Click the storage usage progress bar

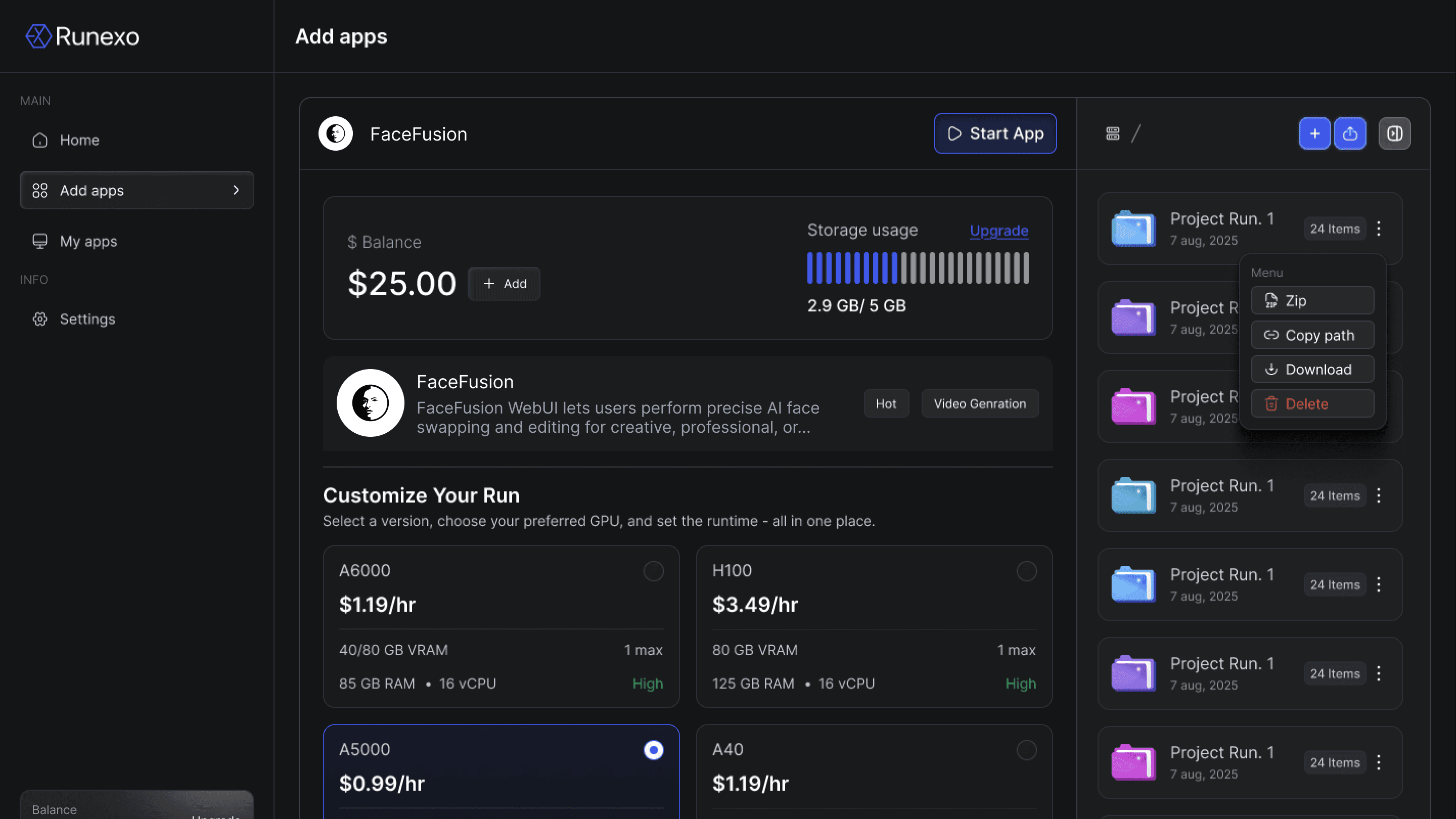click(918, 268)
